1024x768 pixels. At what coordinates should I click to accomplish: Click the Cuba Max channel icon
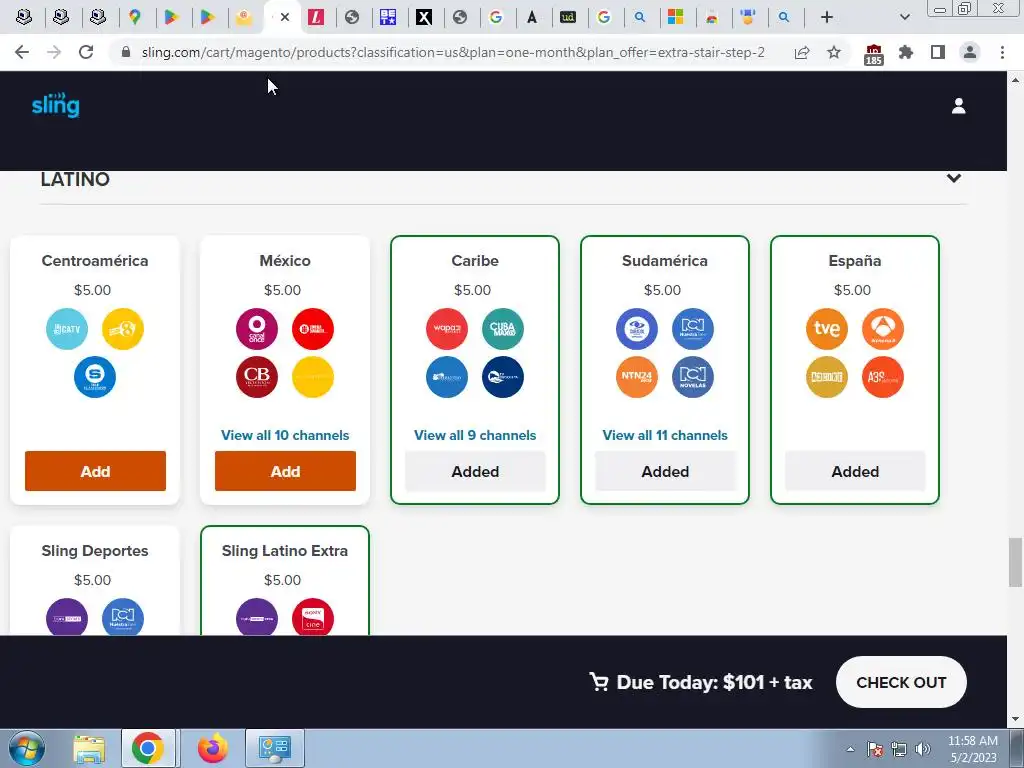point(503,328)
